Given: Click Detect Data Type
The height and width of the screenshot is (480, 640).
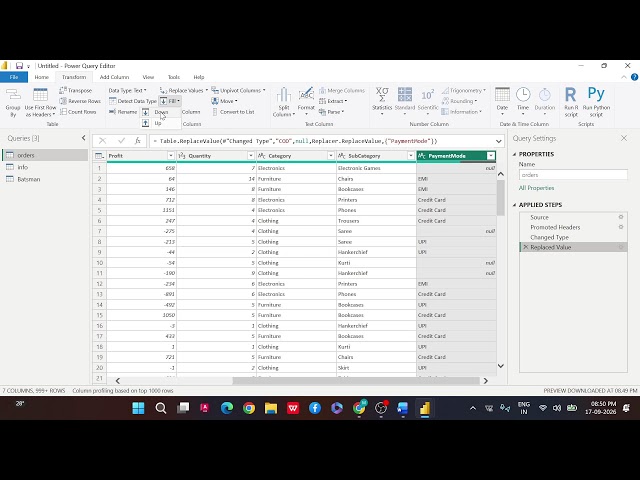Looking at the screenshot, I should coord(133,101).
